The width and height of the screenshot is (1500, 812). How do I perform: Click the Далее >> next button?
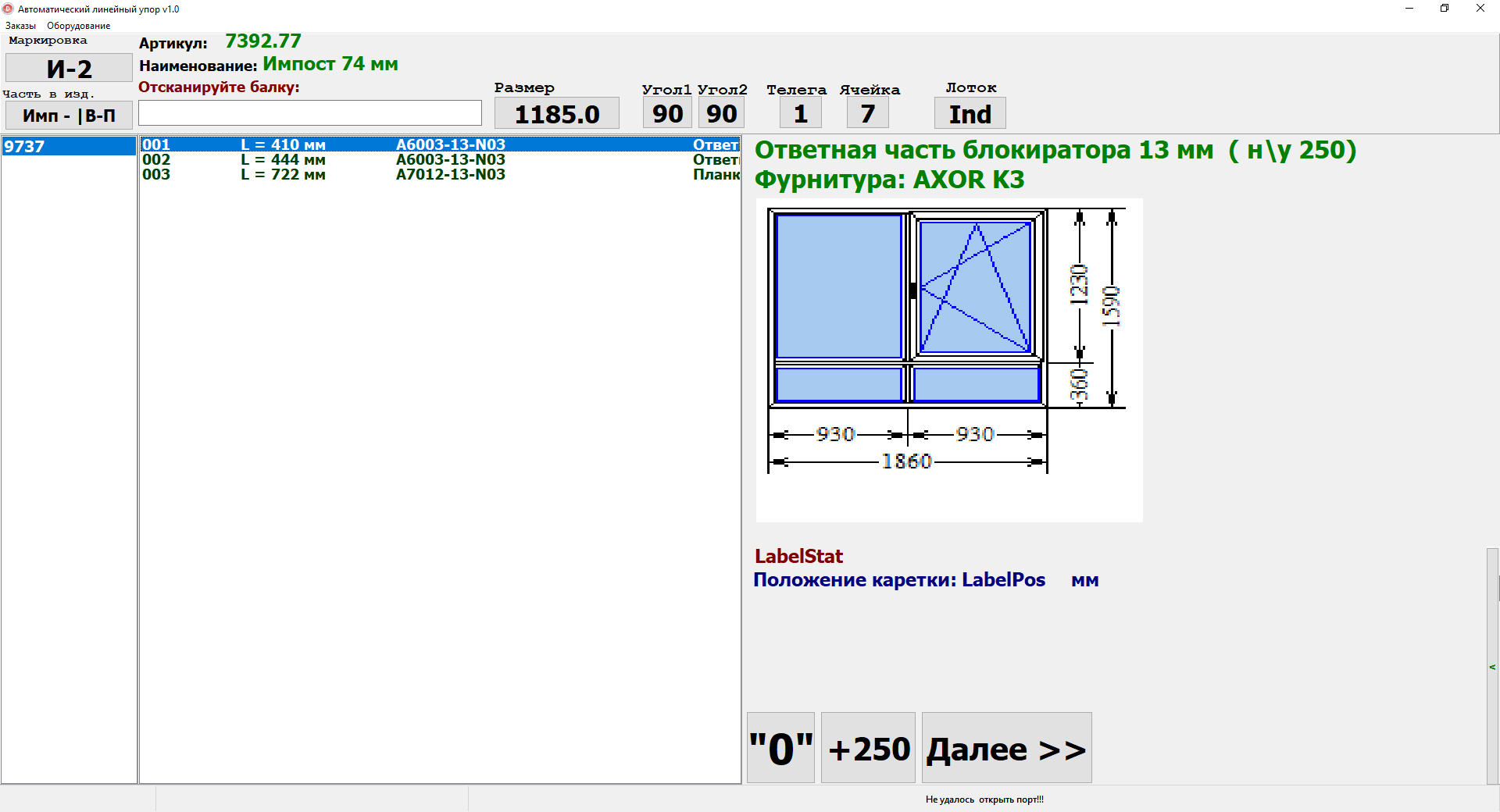click(x=1006, y=748)
